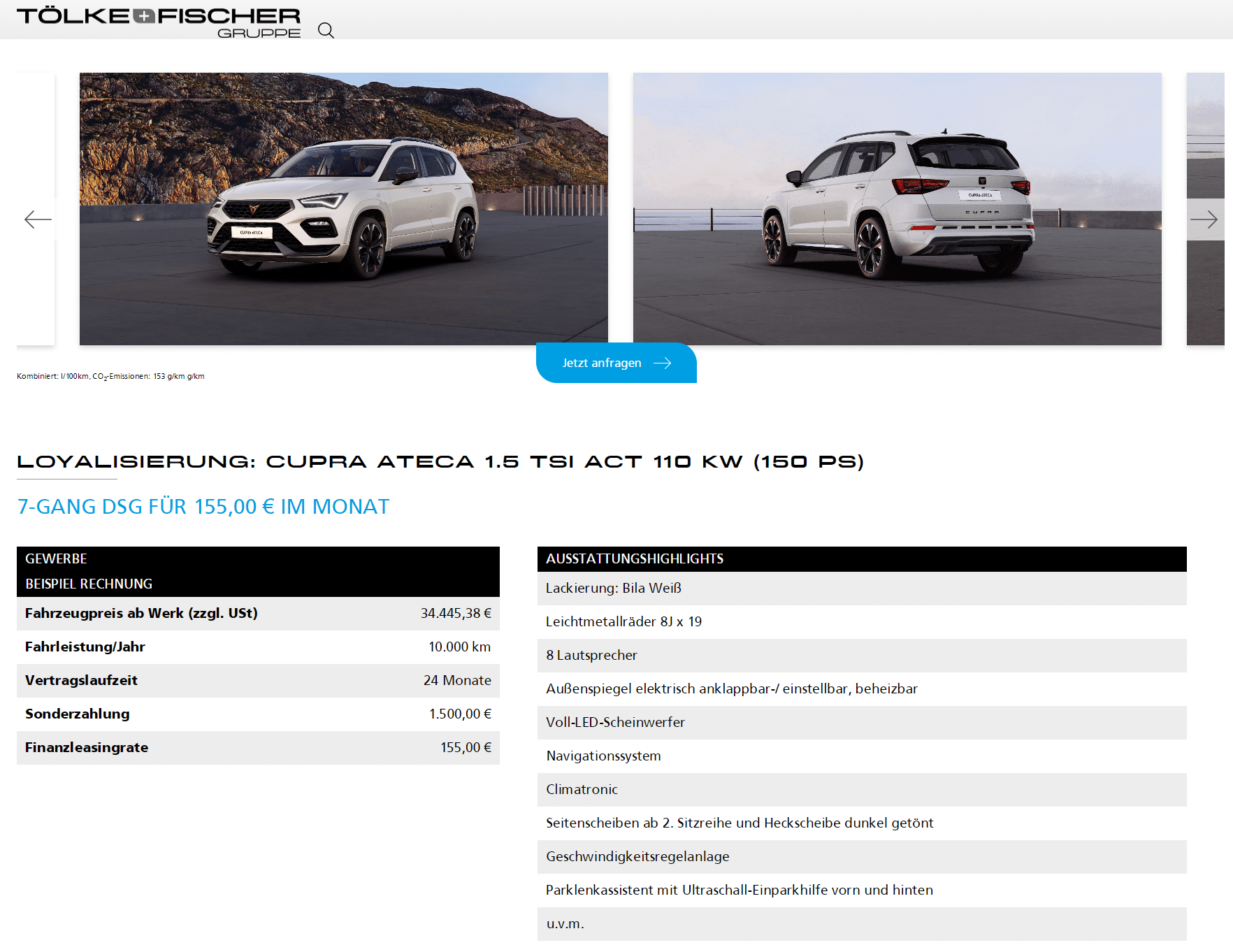This screenshot has height=952, width=1233.
Task: Open rear view Cupra Ateca photo
Action: point(897,209)
